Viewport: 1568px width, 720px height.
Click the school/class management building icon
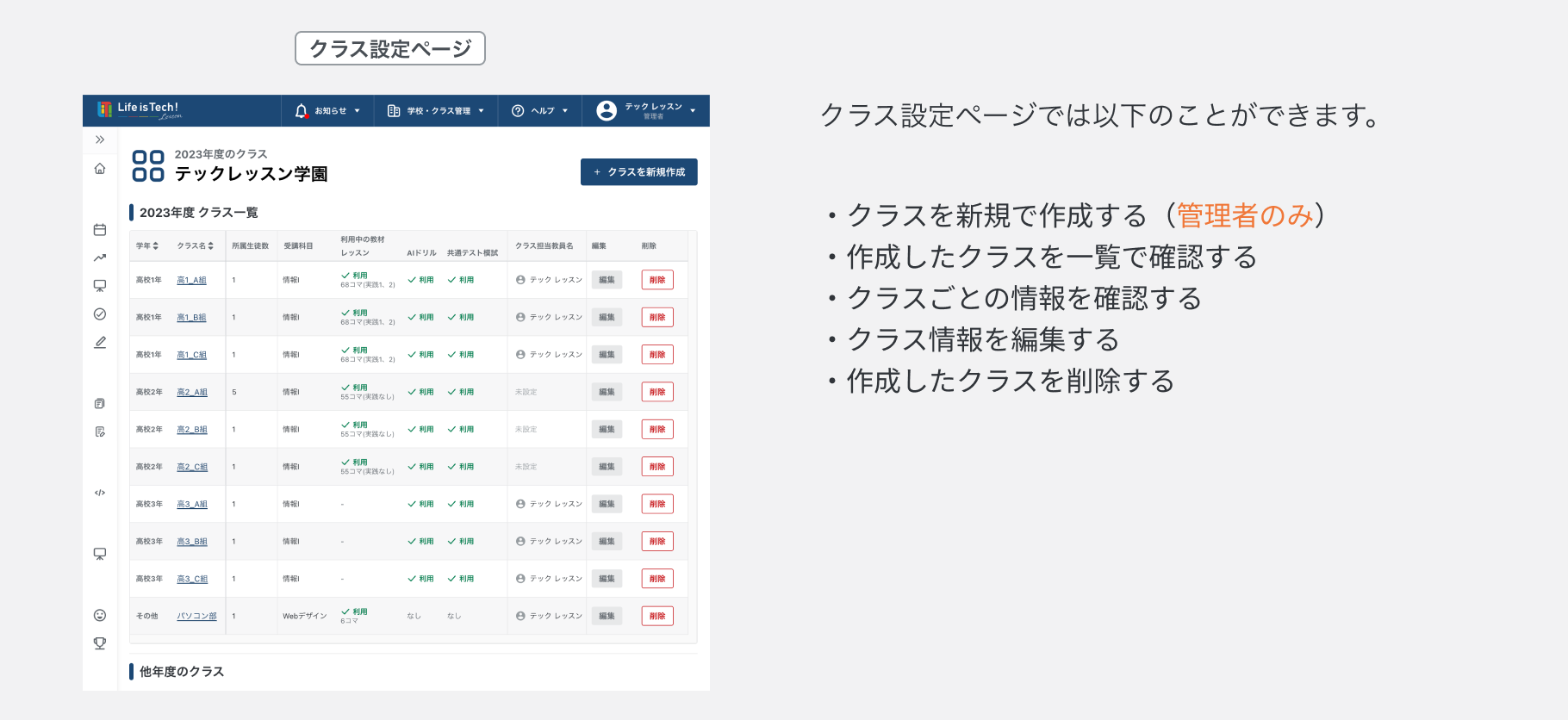[x=394, y=111]
